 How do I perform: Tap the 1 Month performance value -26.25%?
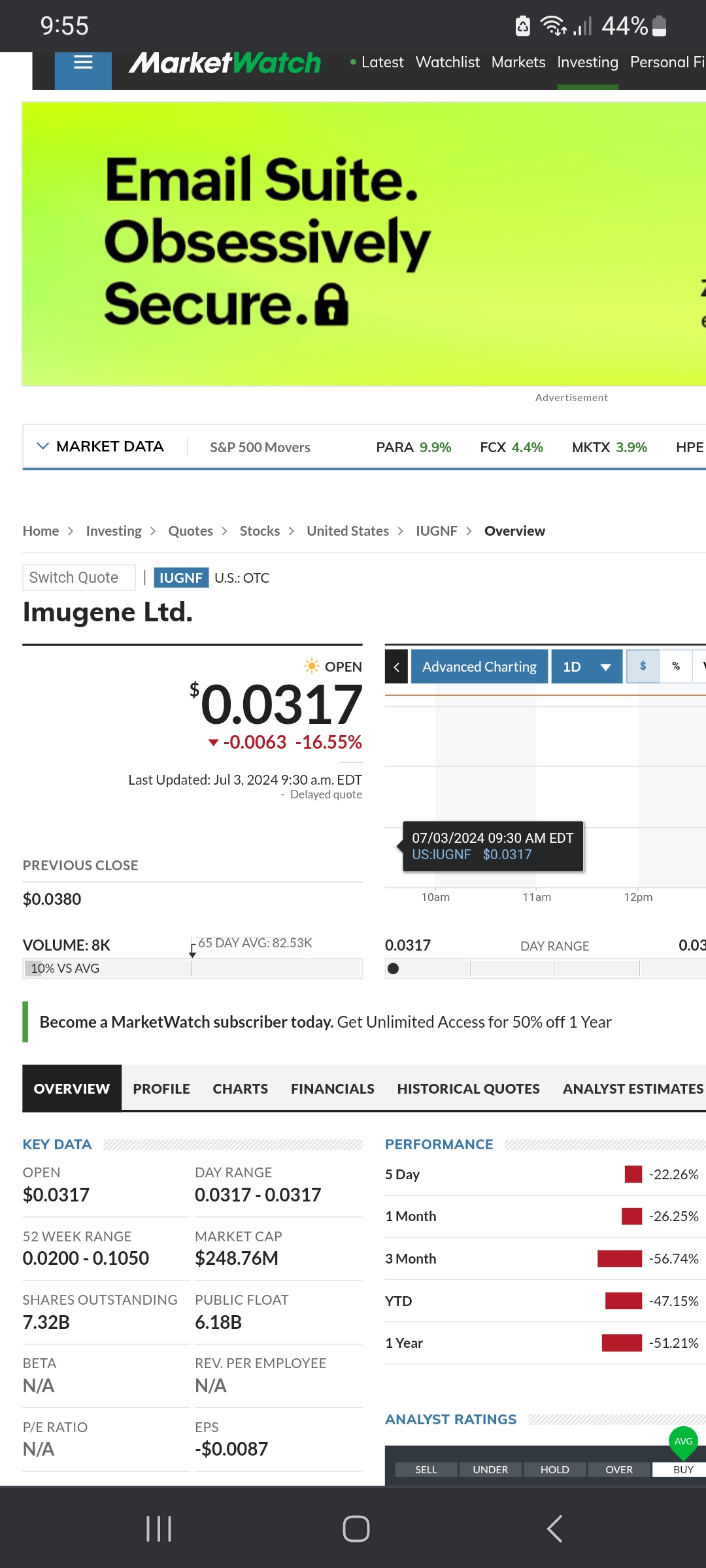(674, 1217)
